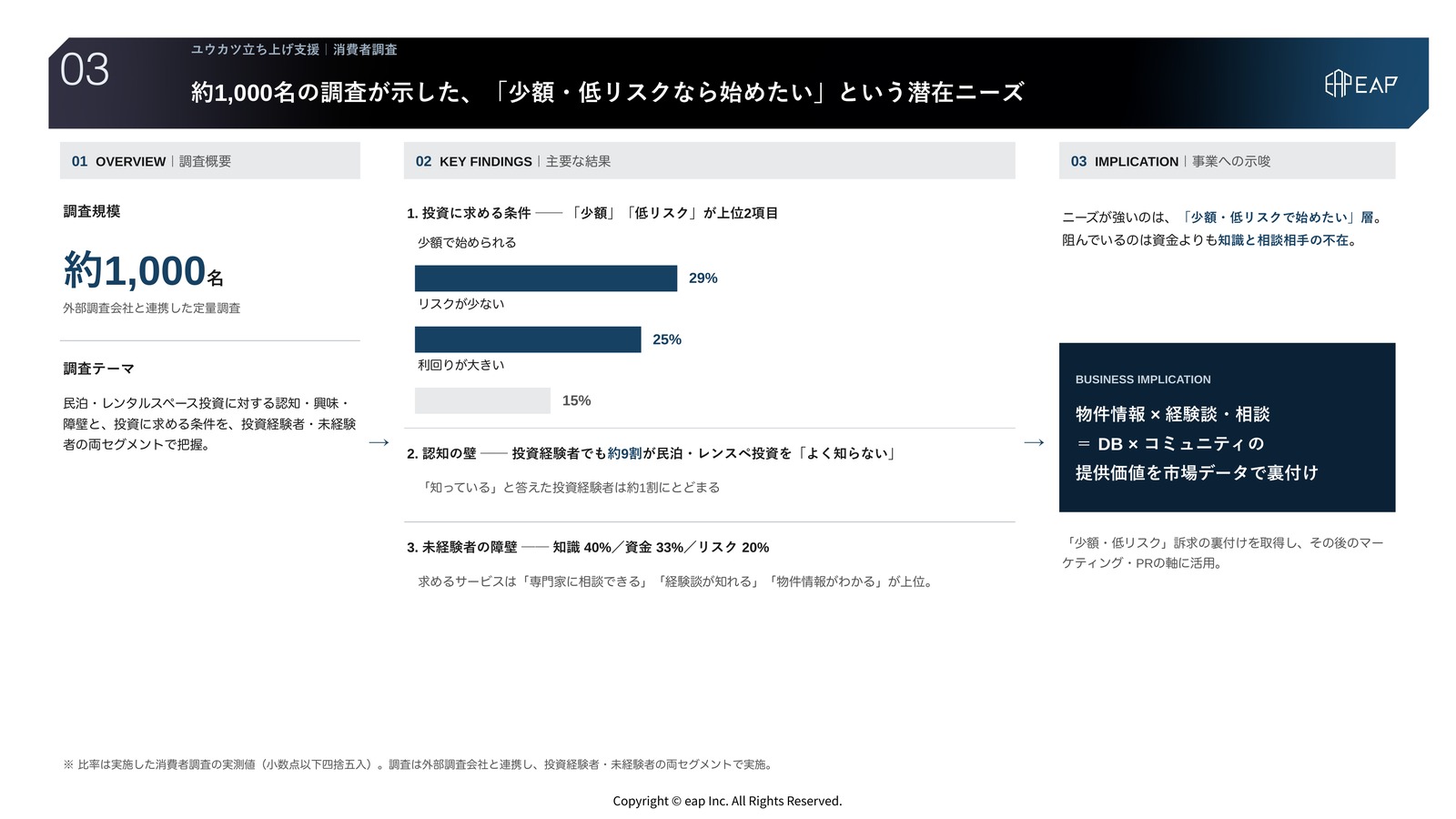Image resolution: width=1456 pixels, height=819 pixels.
Task: Select the note '「知っている」と答えた投資経験者は約1割'
Action: [569, 488]
